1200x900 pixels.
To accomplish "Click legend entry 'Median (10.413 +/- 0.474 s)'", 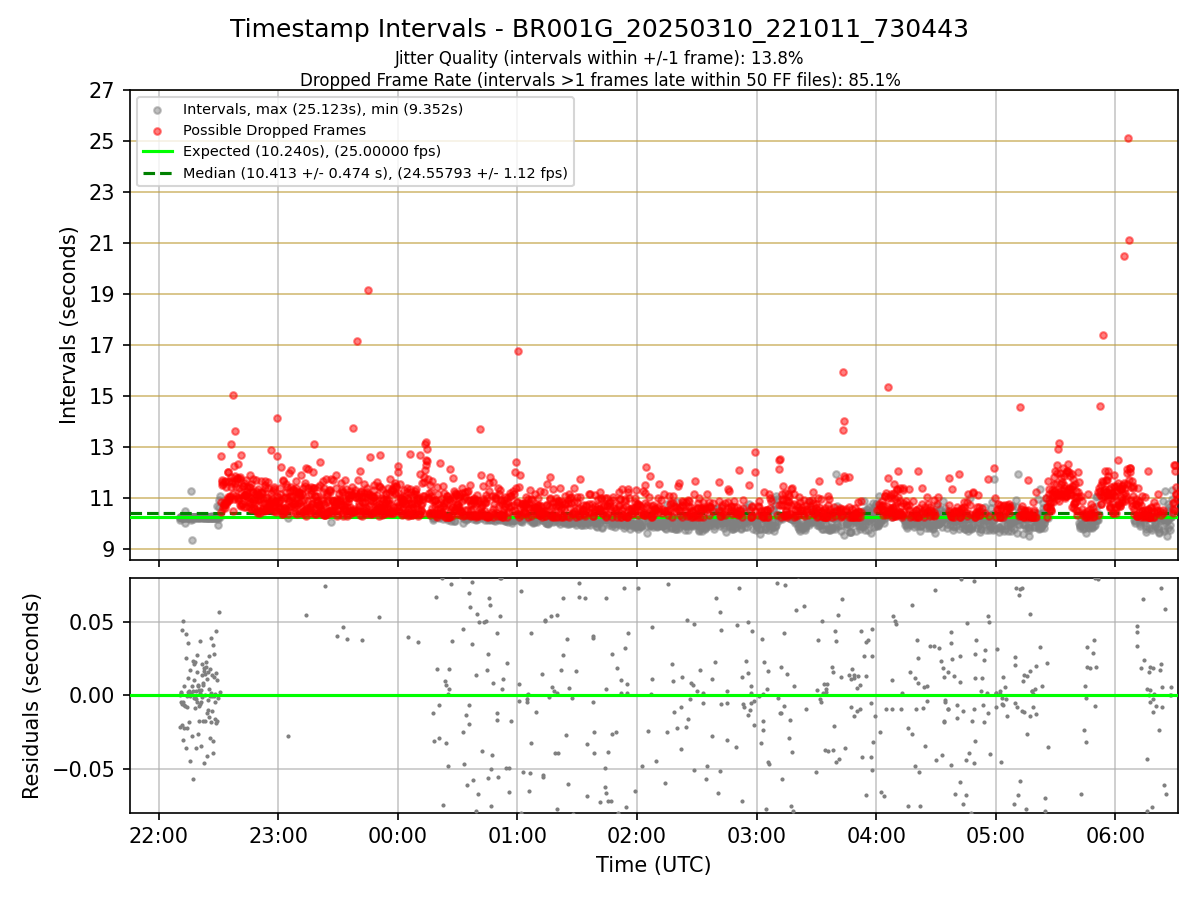I will pos(375,173).
